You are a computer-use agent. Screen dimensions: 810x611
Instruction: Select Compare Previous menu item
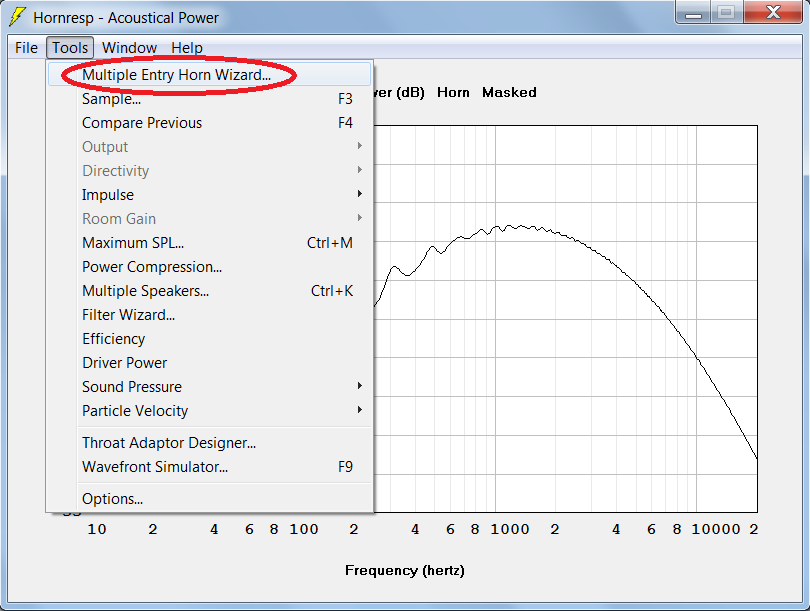(x=209, y=122)
